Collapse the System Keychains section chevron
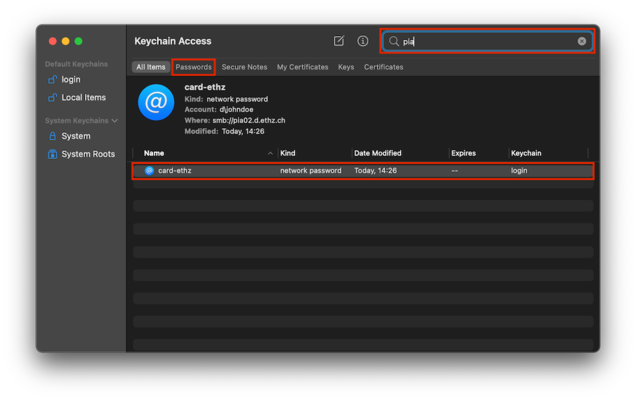Image resolution: width=636 pixels, height=400 pixels. (x=115, y=120)
